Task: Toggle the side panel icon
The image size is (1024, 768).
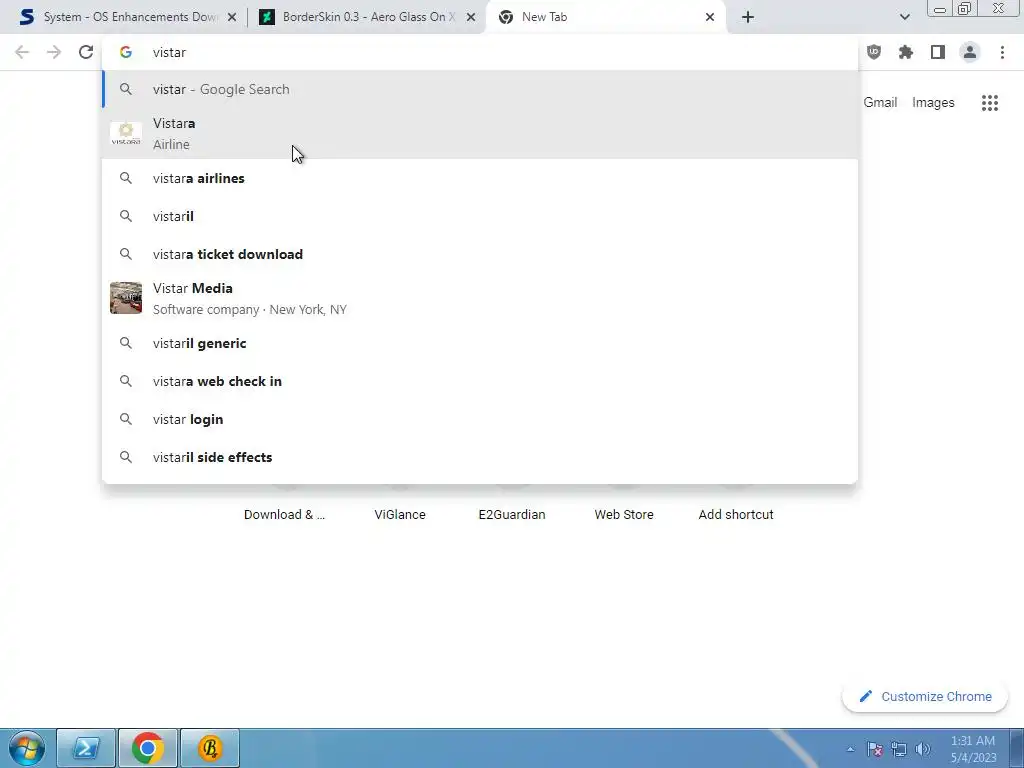Action: (938, 52)
